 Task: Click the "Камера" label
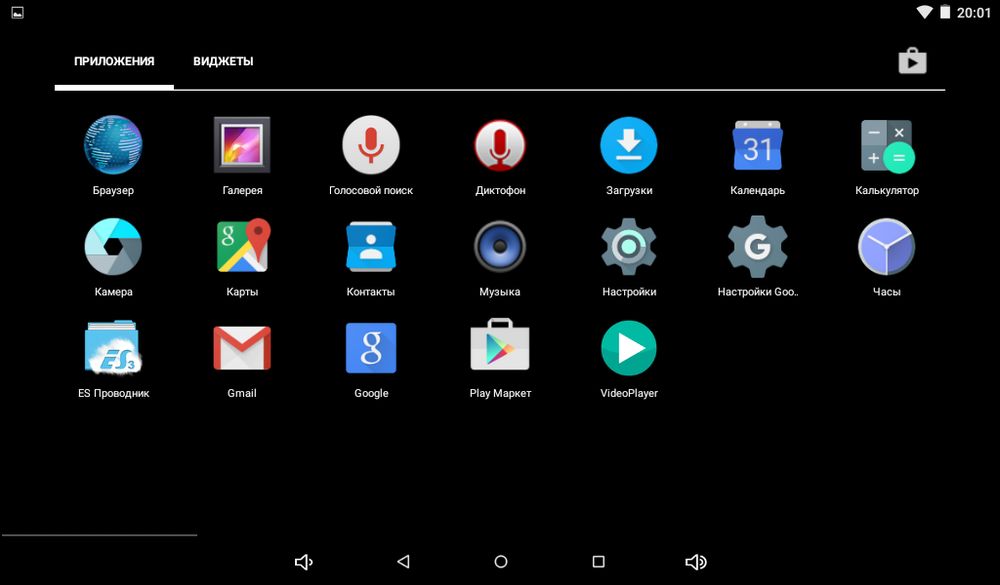[x=114, y=292]
